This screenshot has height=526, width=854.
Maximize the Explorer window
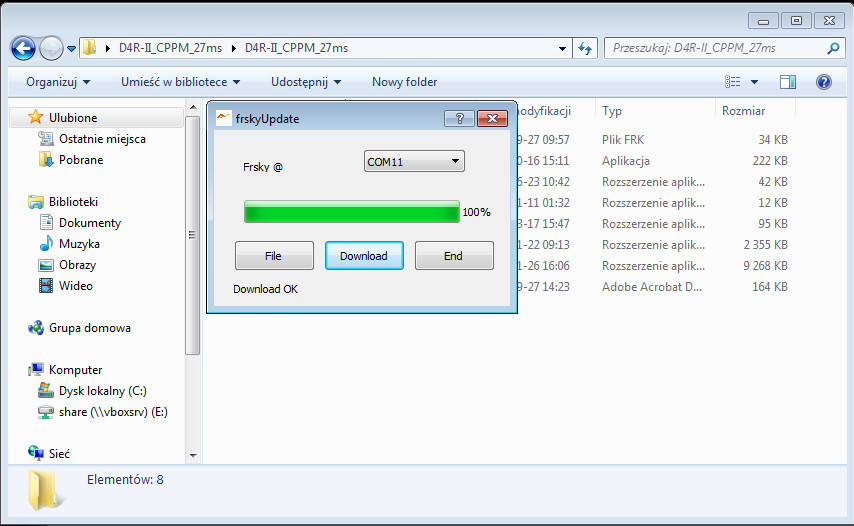click(796, 21)
